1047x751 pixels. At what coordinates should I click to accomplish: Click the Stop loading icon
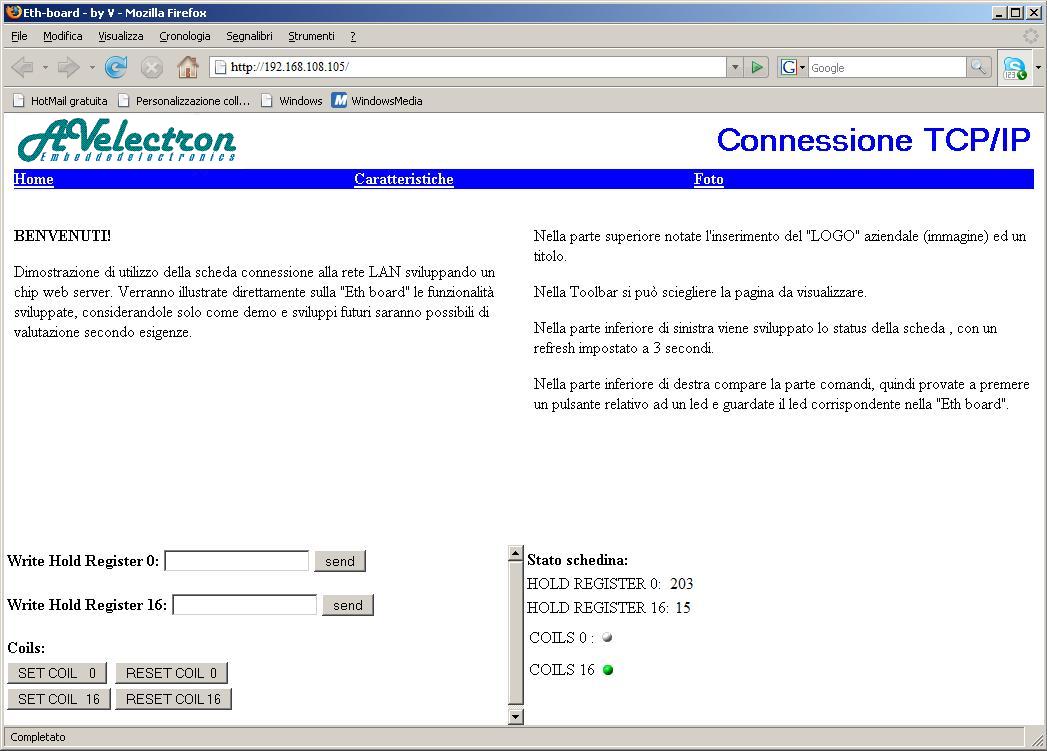tap(152, 67)
